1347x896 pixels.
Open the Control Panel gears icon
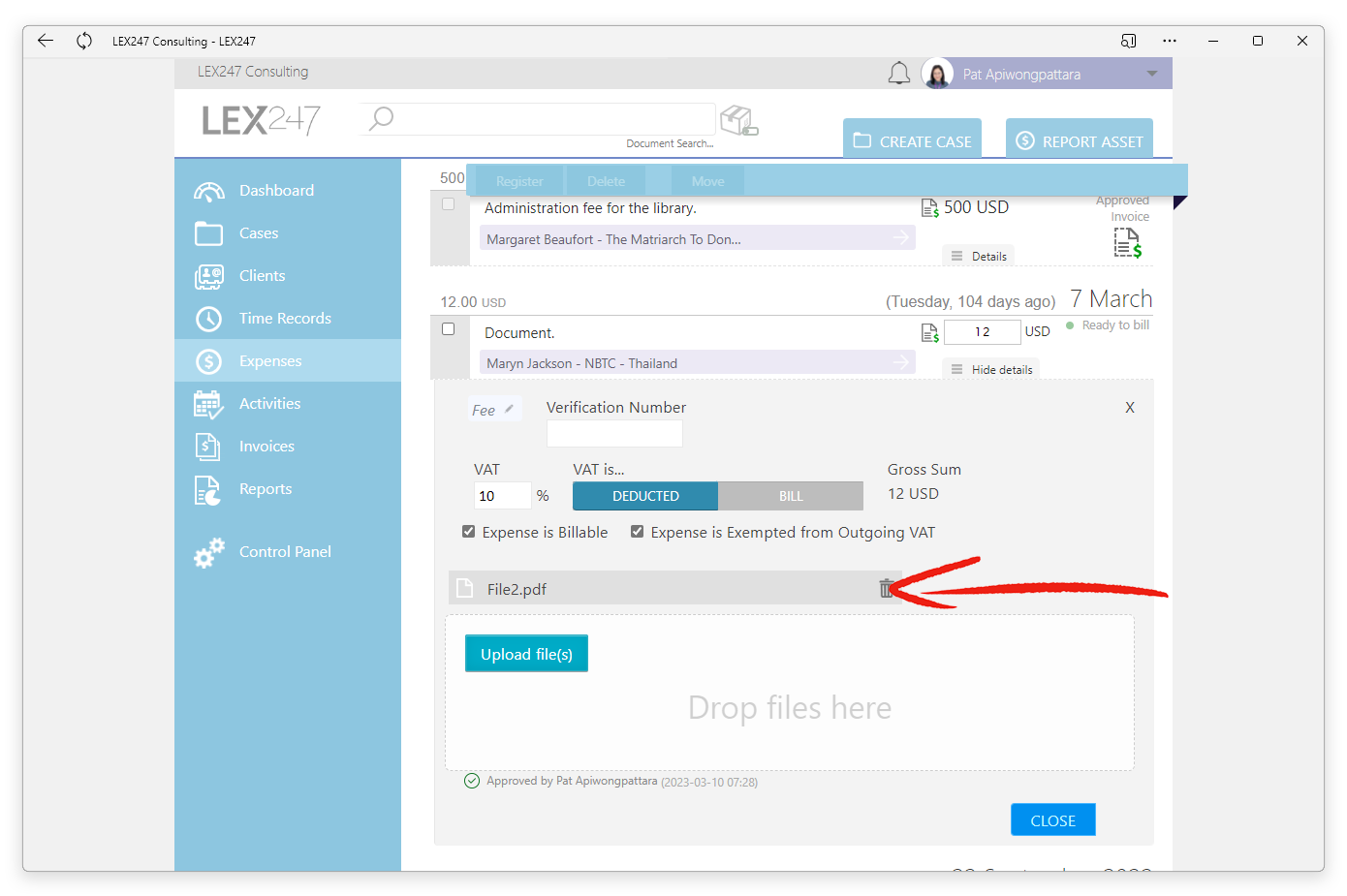tap(208, 552)
